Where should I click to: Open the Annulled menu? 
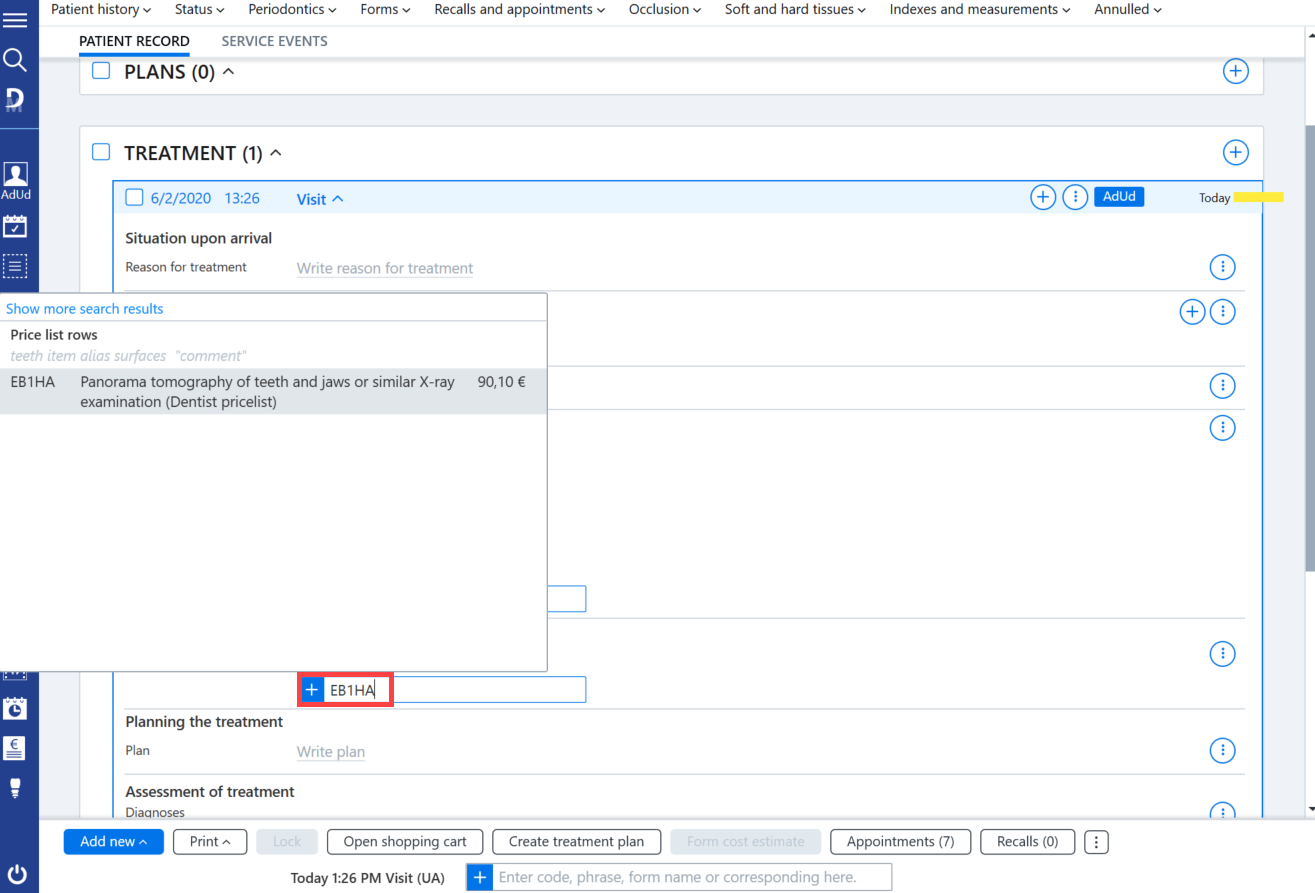point(1128,9)
